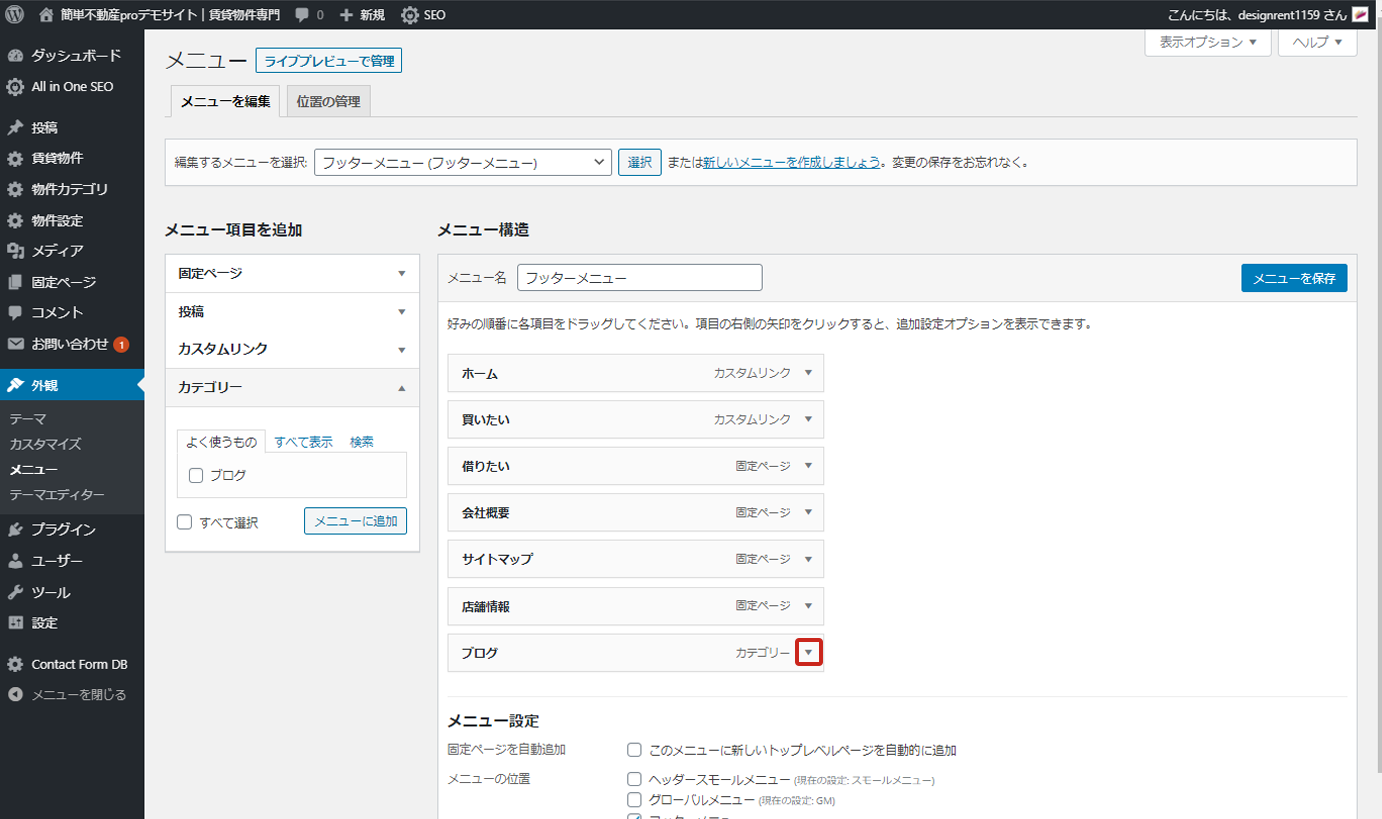Screen dimensions: 1382x819
Task: Check the ブログ category checkbox
Action: pos(196,476)
